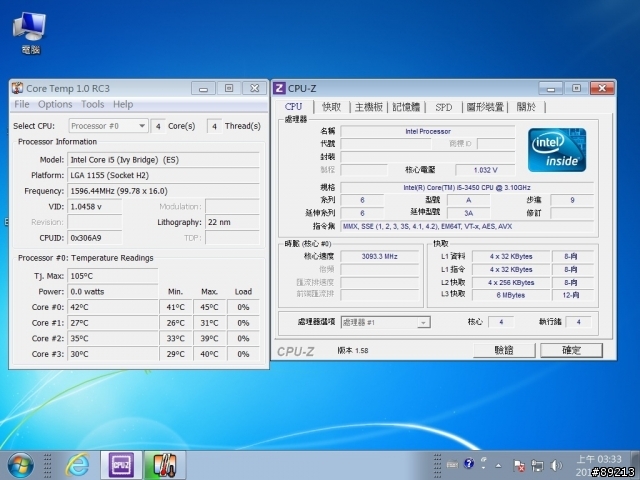Open the Computer desktop icon
This screenshot has width=640, height=480.
[x=30, y=33]
